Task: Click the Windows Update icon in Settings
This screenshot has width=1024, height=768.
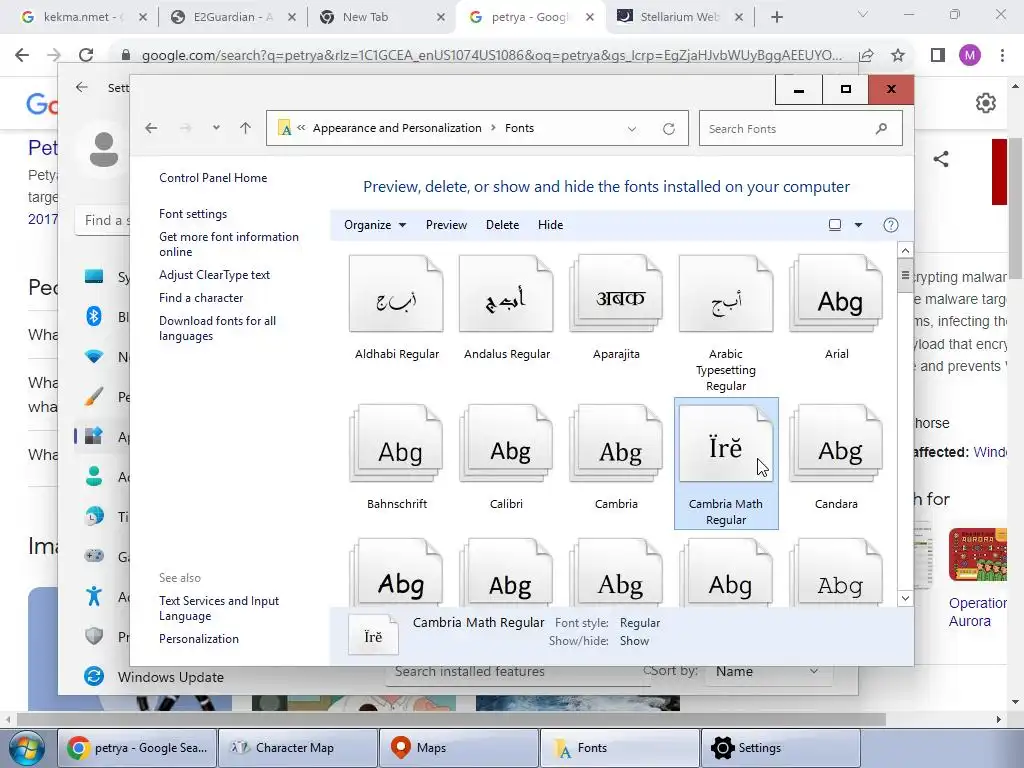Action: click(94, 676)
